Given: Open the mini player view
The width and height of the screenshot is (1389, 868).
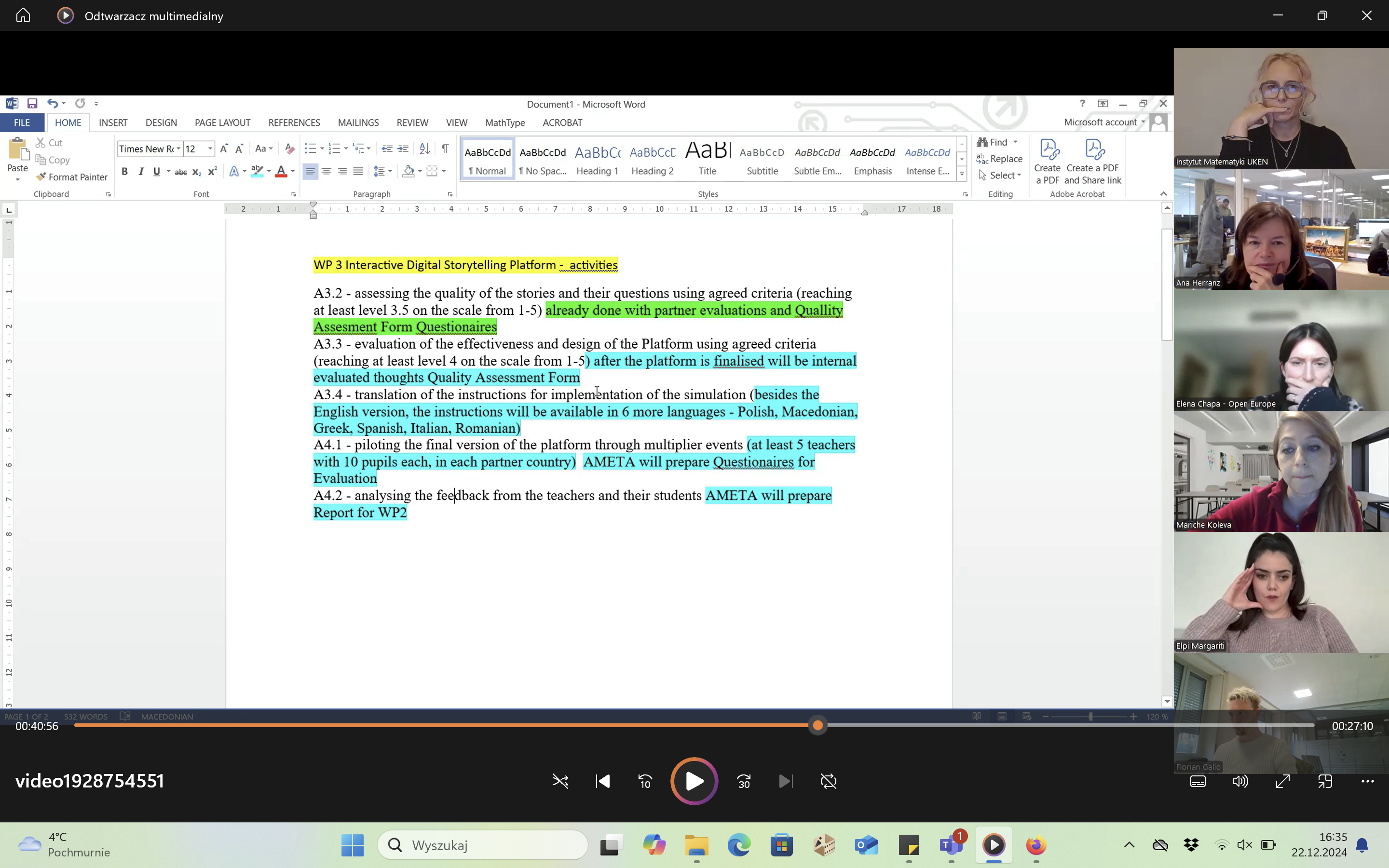Looking at the screenshot, I should pyautogui.click(x=1325, y=781).
